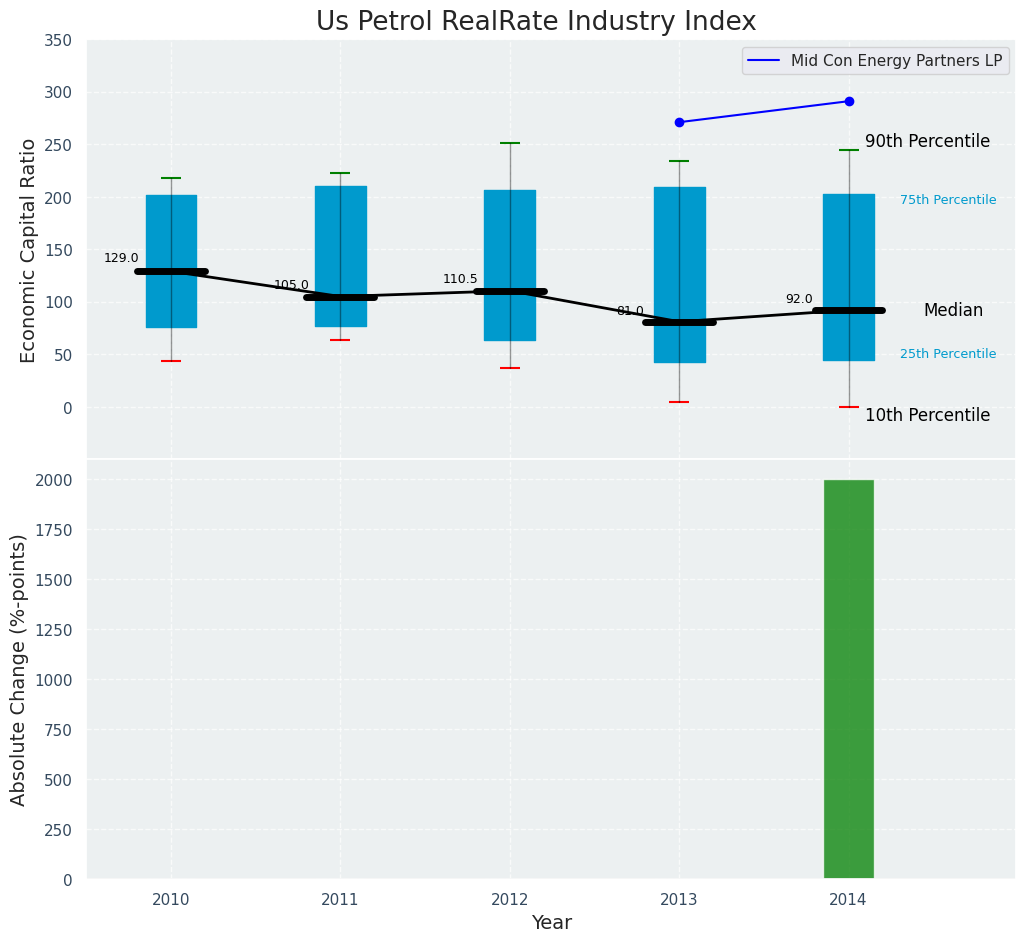Image resolution: width=1026 pixels, height=942 pixels.
Task: Click the 75th Percentile annotation
Action: click(x=948, y=200)
